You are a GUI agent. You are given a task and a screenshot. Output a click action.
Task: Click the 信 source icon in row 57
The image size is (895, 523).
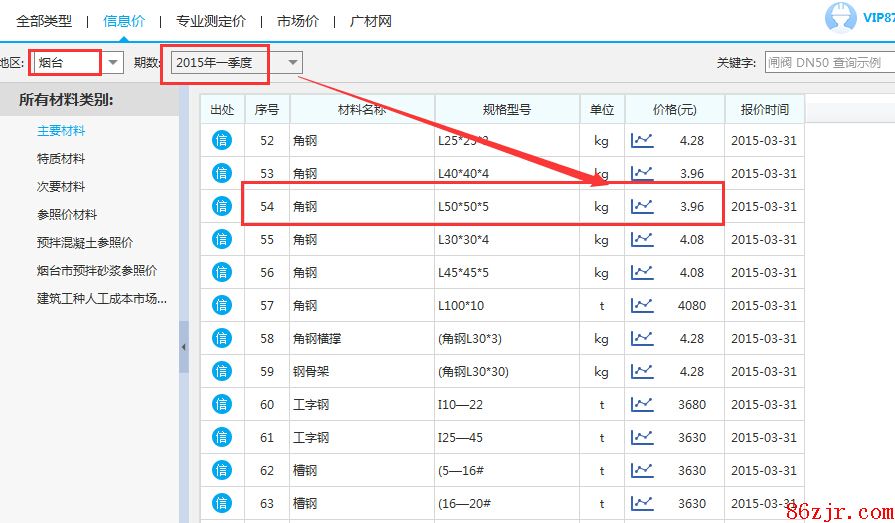coord(221,305)
